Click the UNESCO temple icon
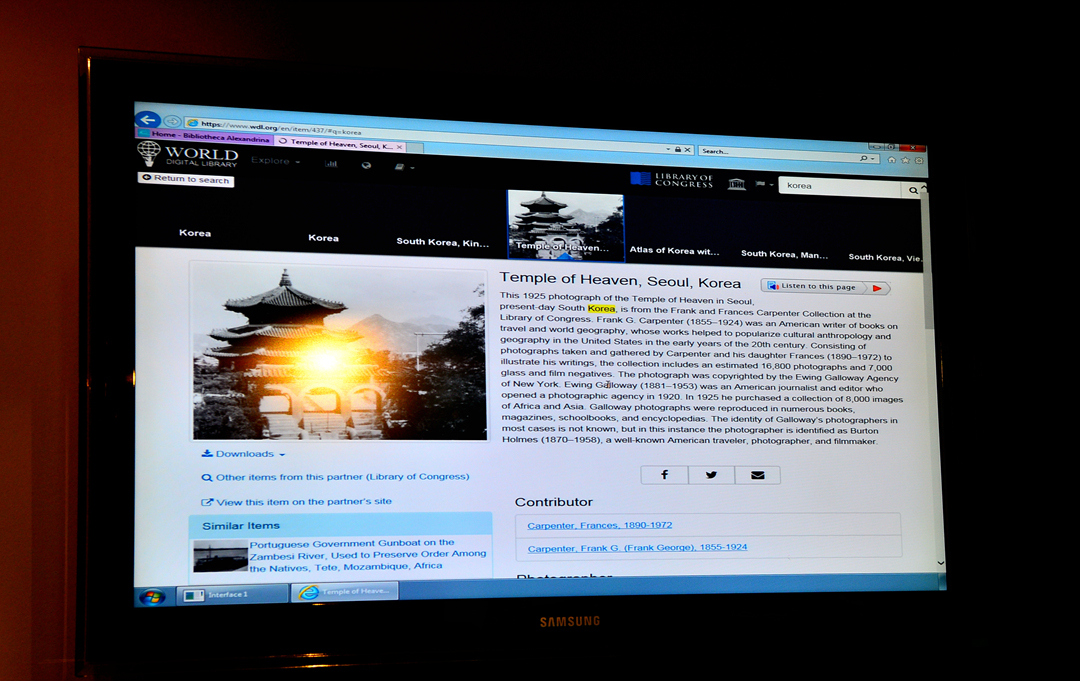This screenshot has height=681, width=1080. click(x=736, y=183)
